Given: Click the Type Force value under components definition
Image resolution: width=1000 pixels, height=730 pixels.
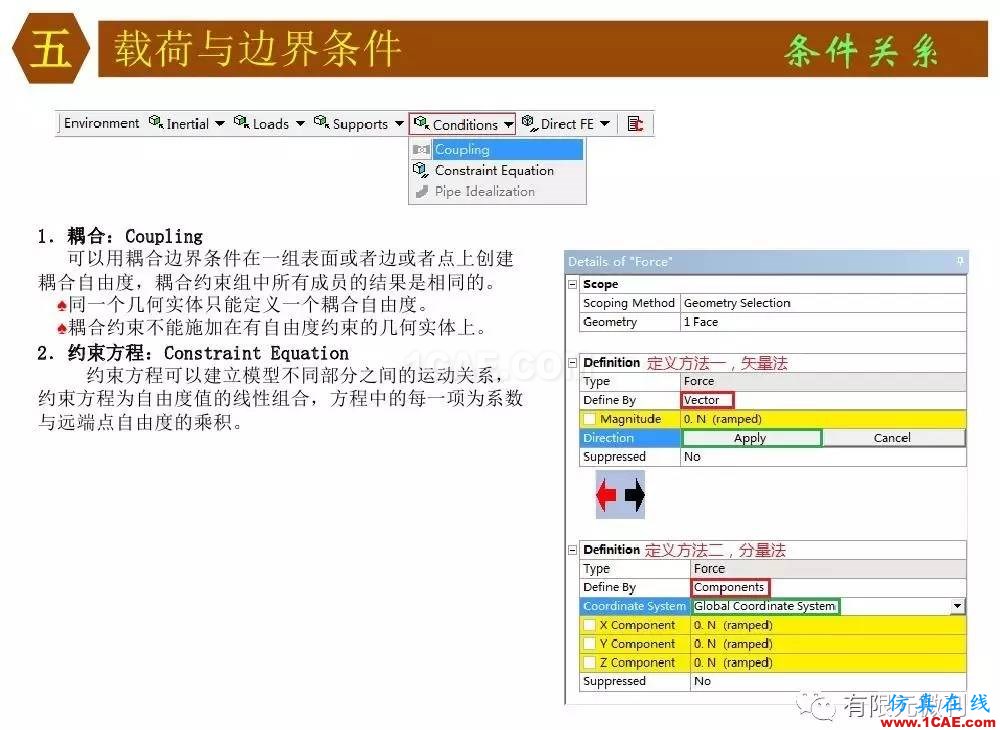Looking at the screenshot, I should (828, 569).
